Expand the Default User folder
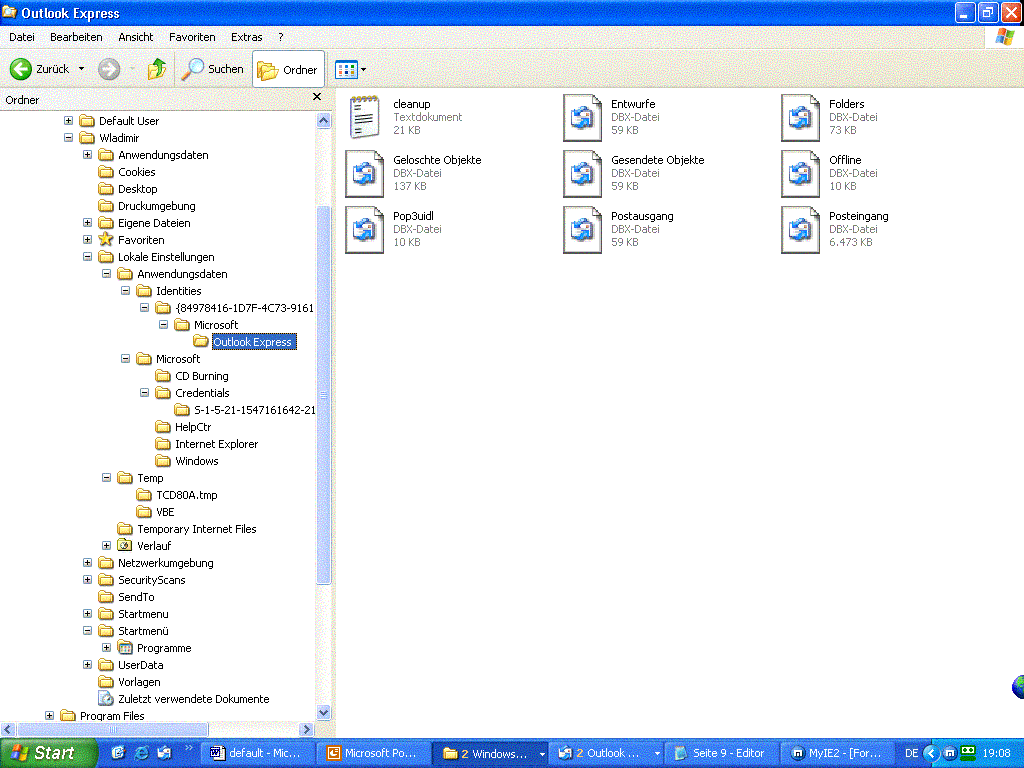1024x768 pixels. click(69, 121)
